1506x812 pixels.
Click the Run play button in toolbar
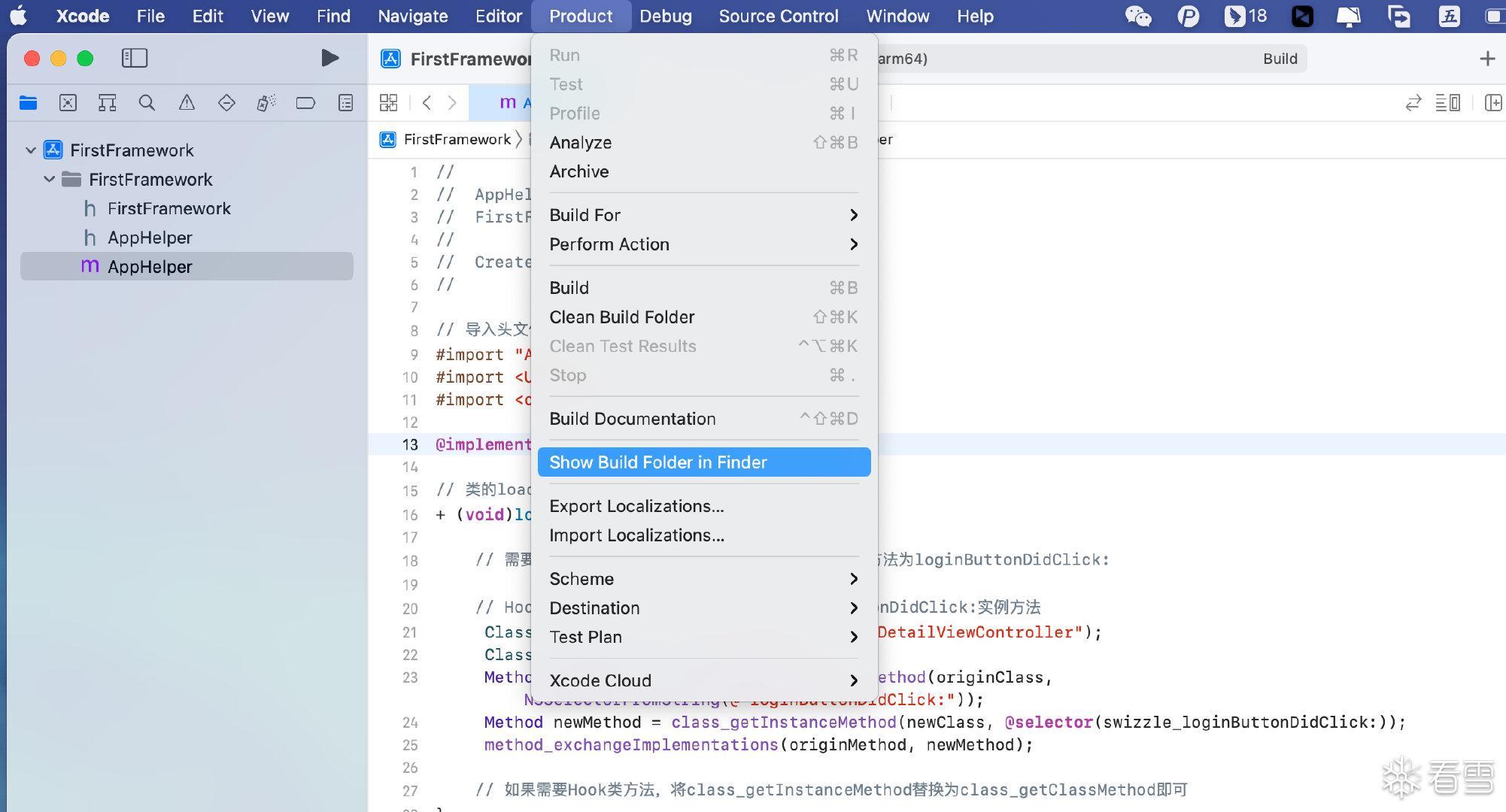pos(329,58)
